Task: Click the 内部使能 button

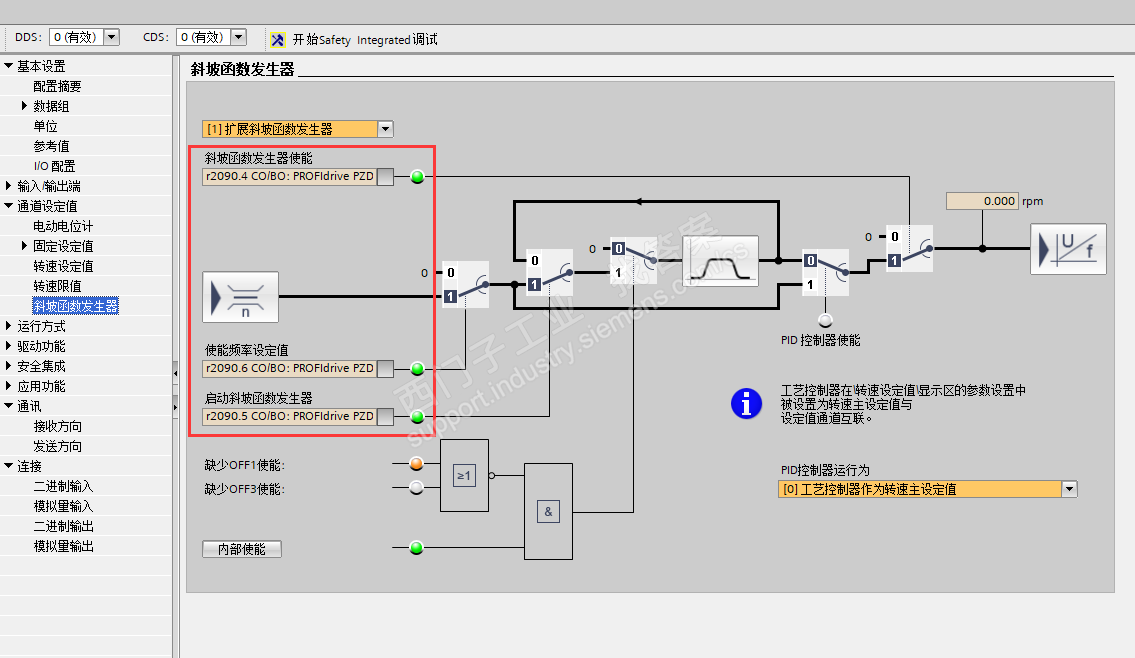Action: (x=242, y=549)
